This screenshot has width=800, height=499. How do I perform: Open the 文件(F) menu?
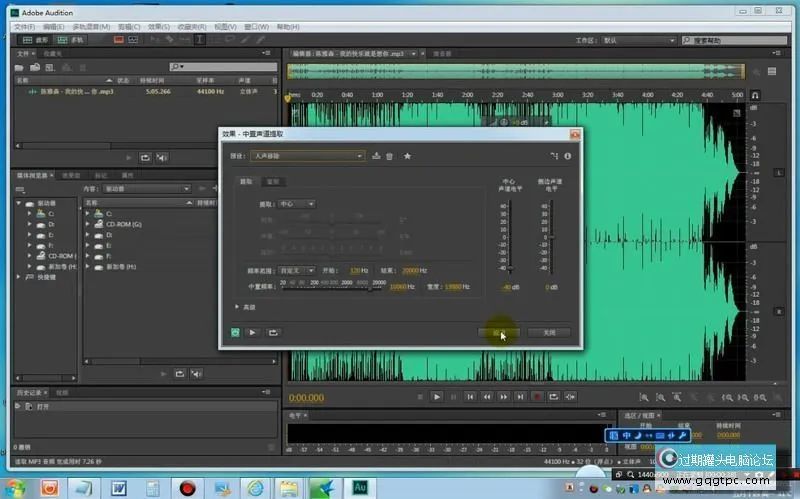25,26
